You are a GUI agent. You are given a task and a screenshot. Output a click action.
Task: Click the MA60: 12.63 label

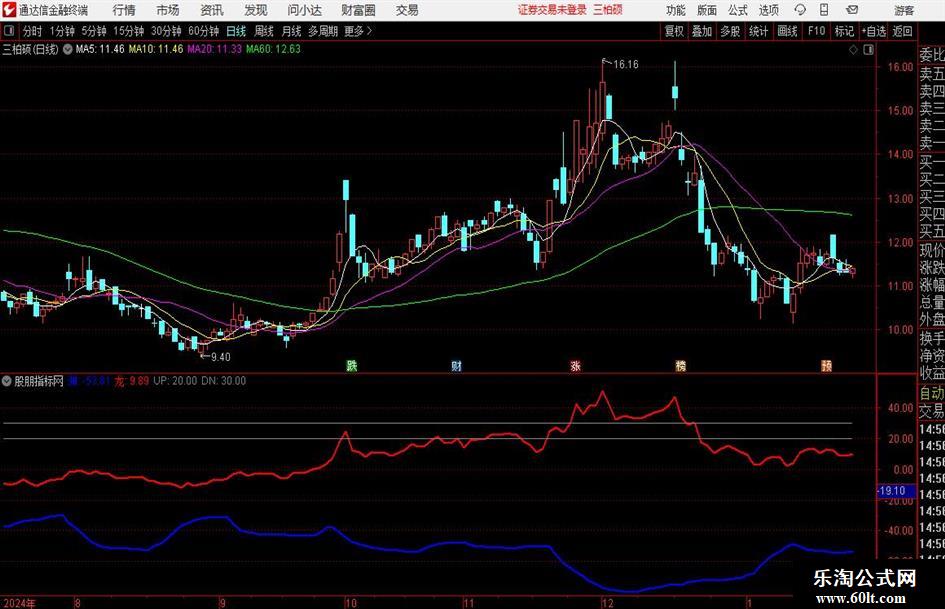[273, 49]
